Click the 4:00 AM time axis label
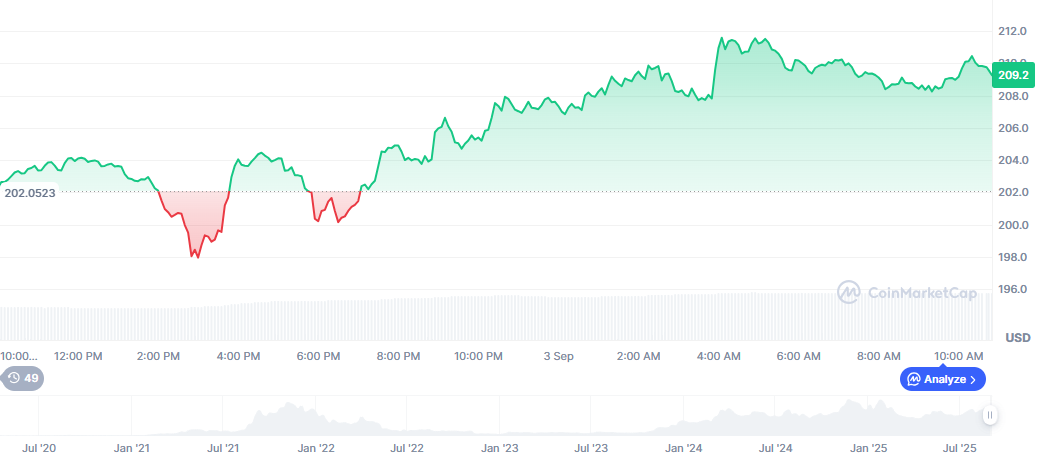Image resolution: width=1039 pixels, height=457 pixels. (719, 356)
